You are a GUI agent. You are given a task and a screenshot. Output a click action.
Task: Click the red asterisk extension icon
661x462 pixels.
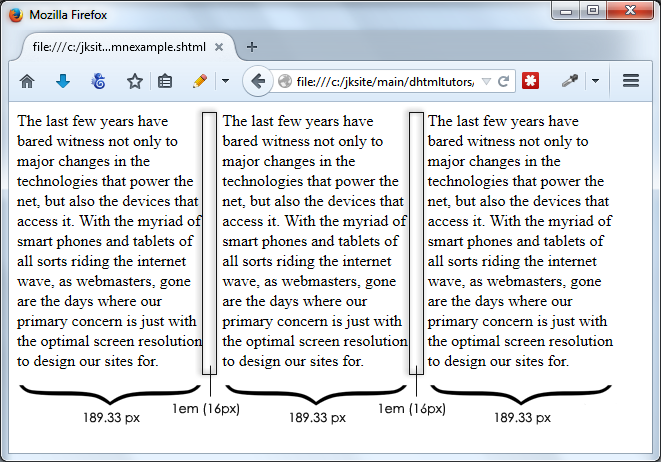[531, 81]
